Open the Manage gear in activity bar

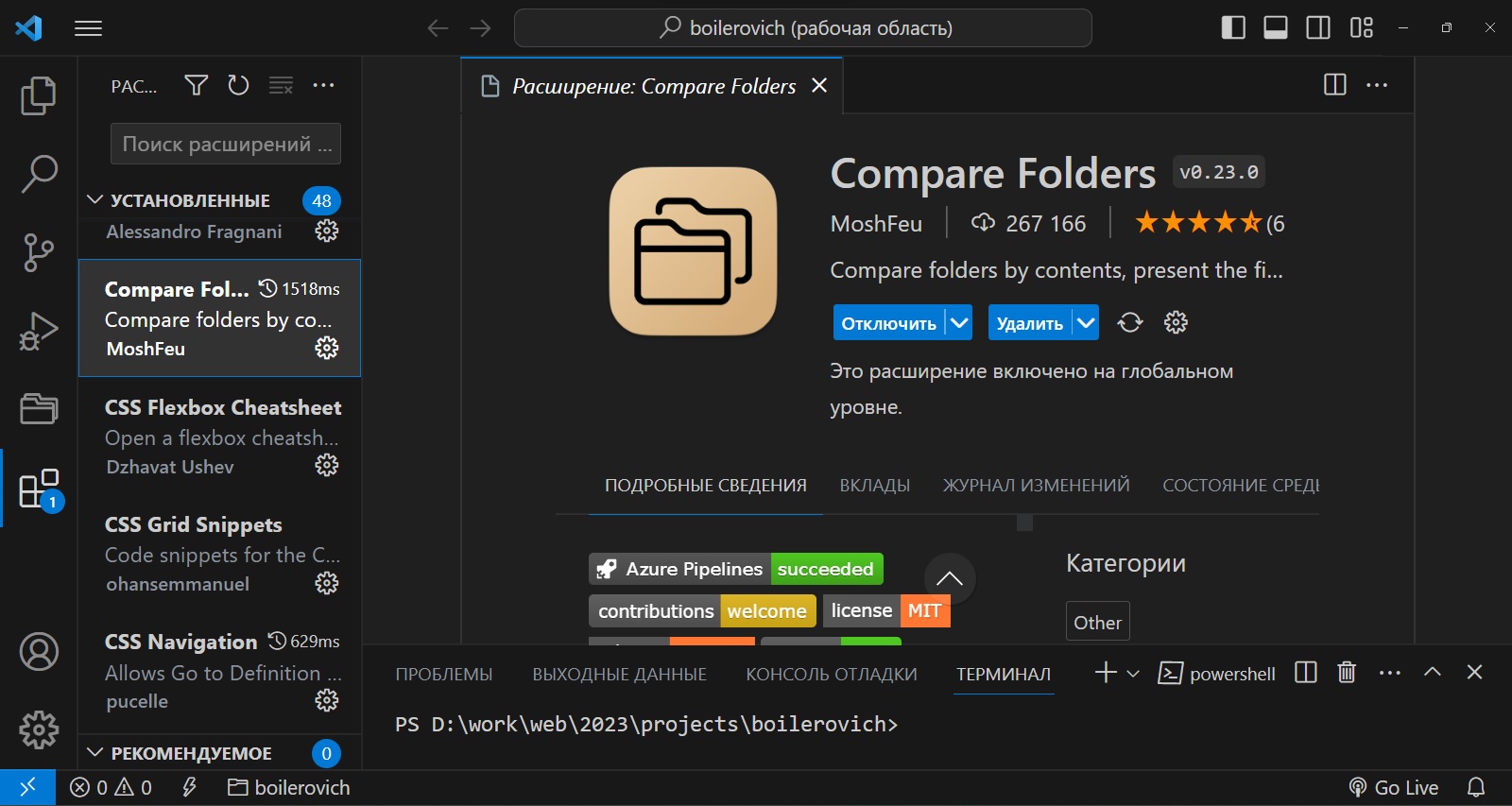[39, 729]
